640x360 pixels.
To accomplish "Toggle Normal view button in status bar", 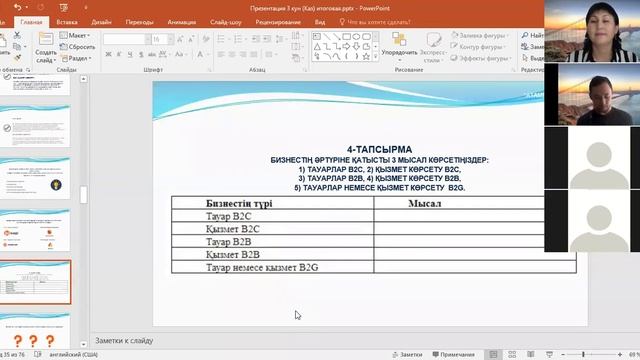I will click(493, 354).
